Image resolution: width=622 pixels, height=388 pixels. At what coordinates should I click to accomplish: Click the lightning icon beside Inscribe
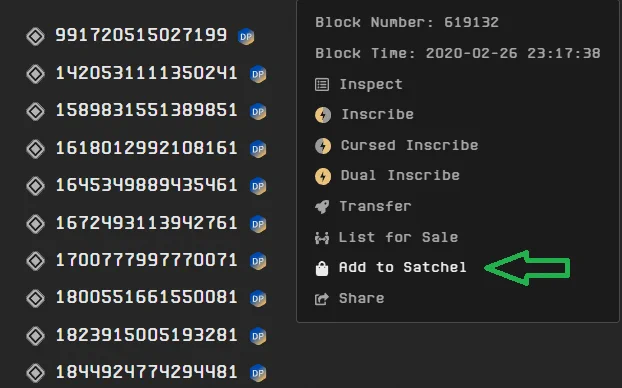[323, 115]
